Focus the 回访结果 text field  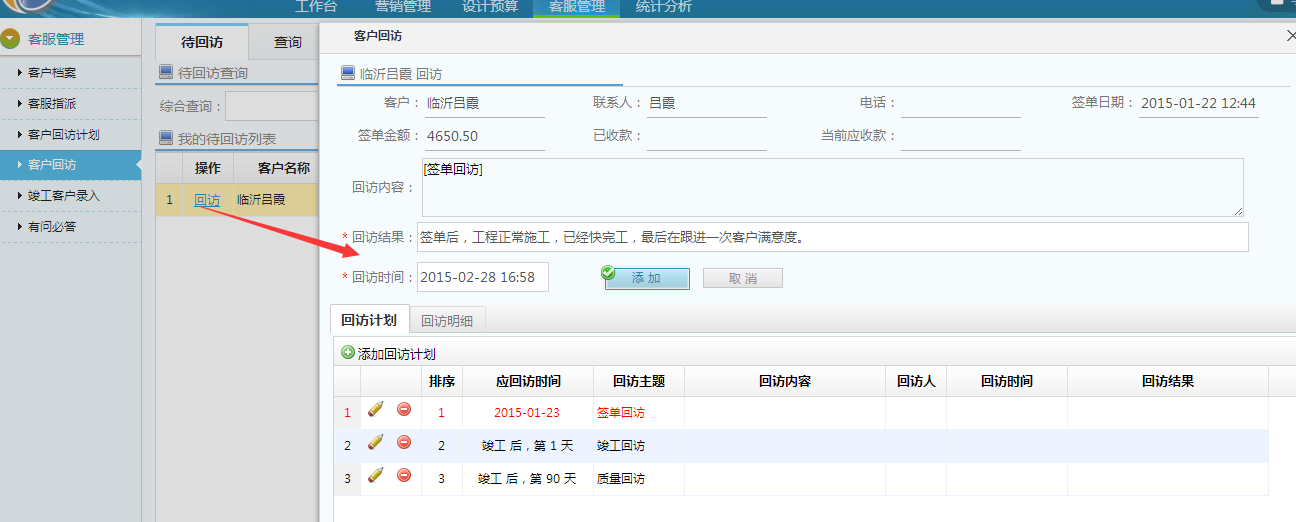[x=832, y=237]
